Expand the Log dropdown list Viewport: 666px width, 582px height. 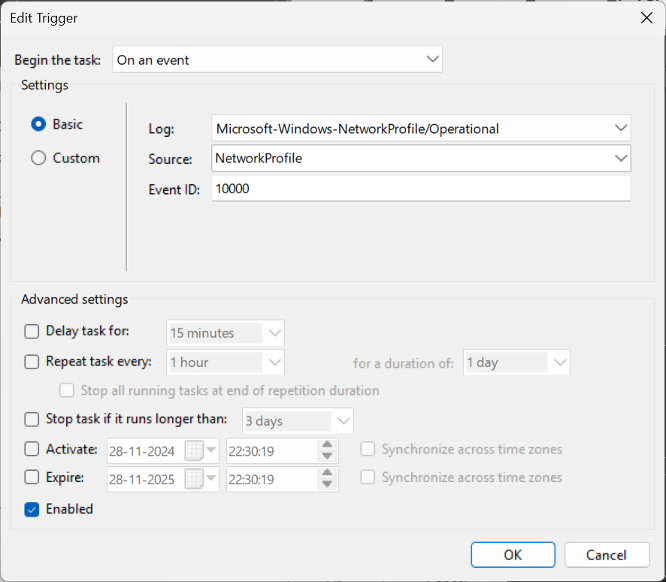click(x=621, y=128)
